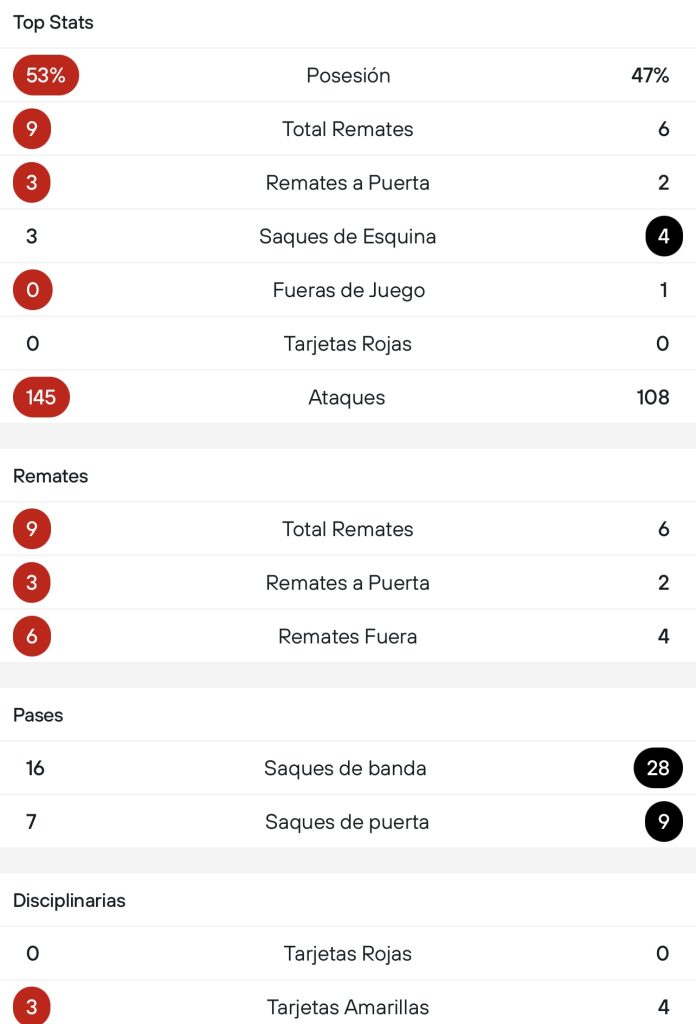Click the red 145 Ataques badge
The width and height of the screenshot is (696, 1024).
point(41,397)
